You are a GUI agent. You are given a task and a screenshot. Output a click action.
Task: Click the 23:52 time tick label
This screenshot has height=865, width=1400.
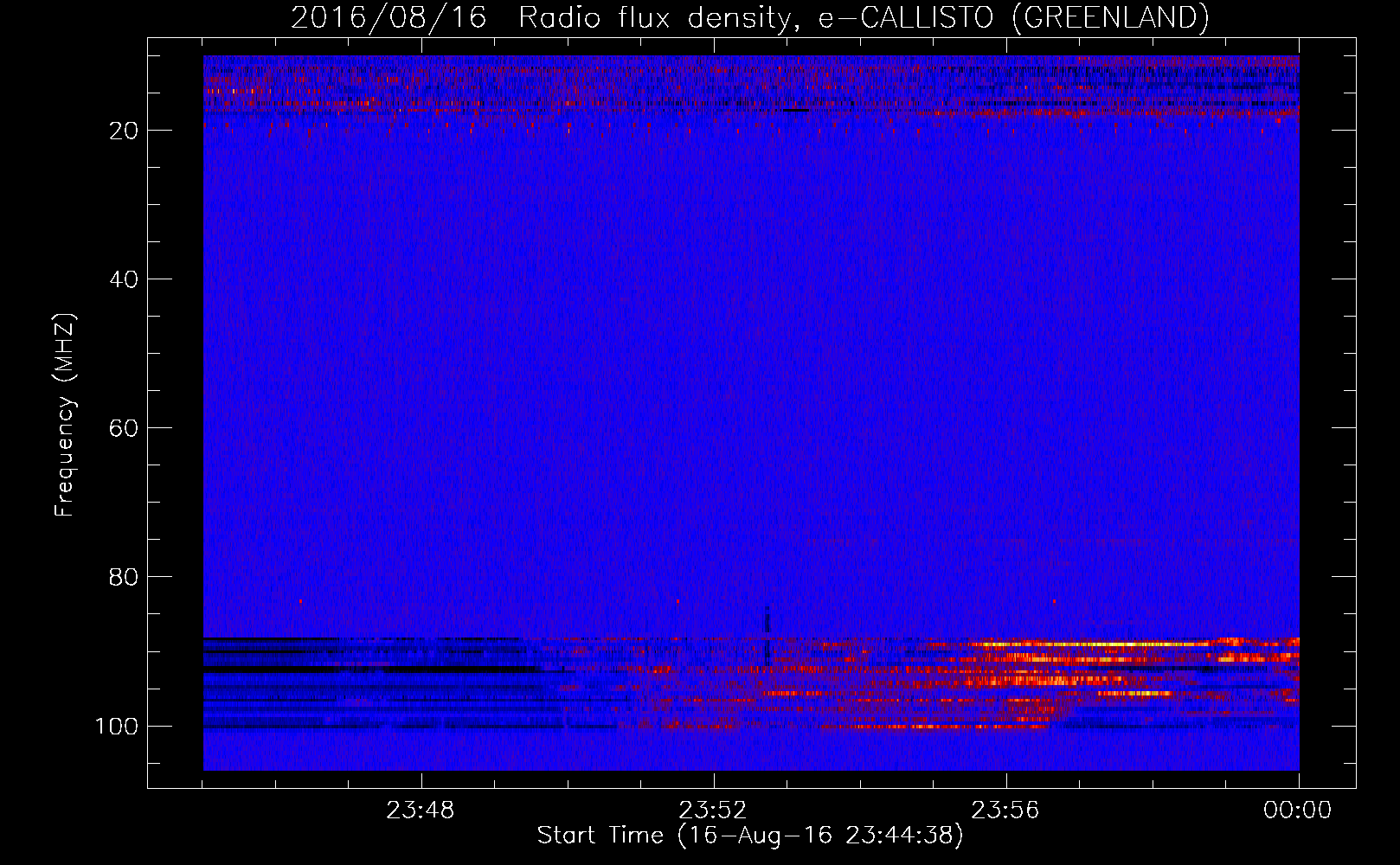(x=712, y=811)
